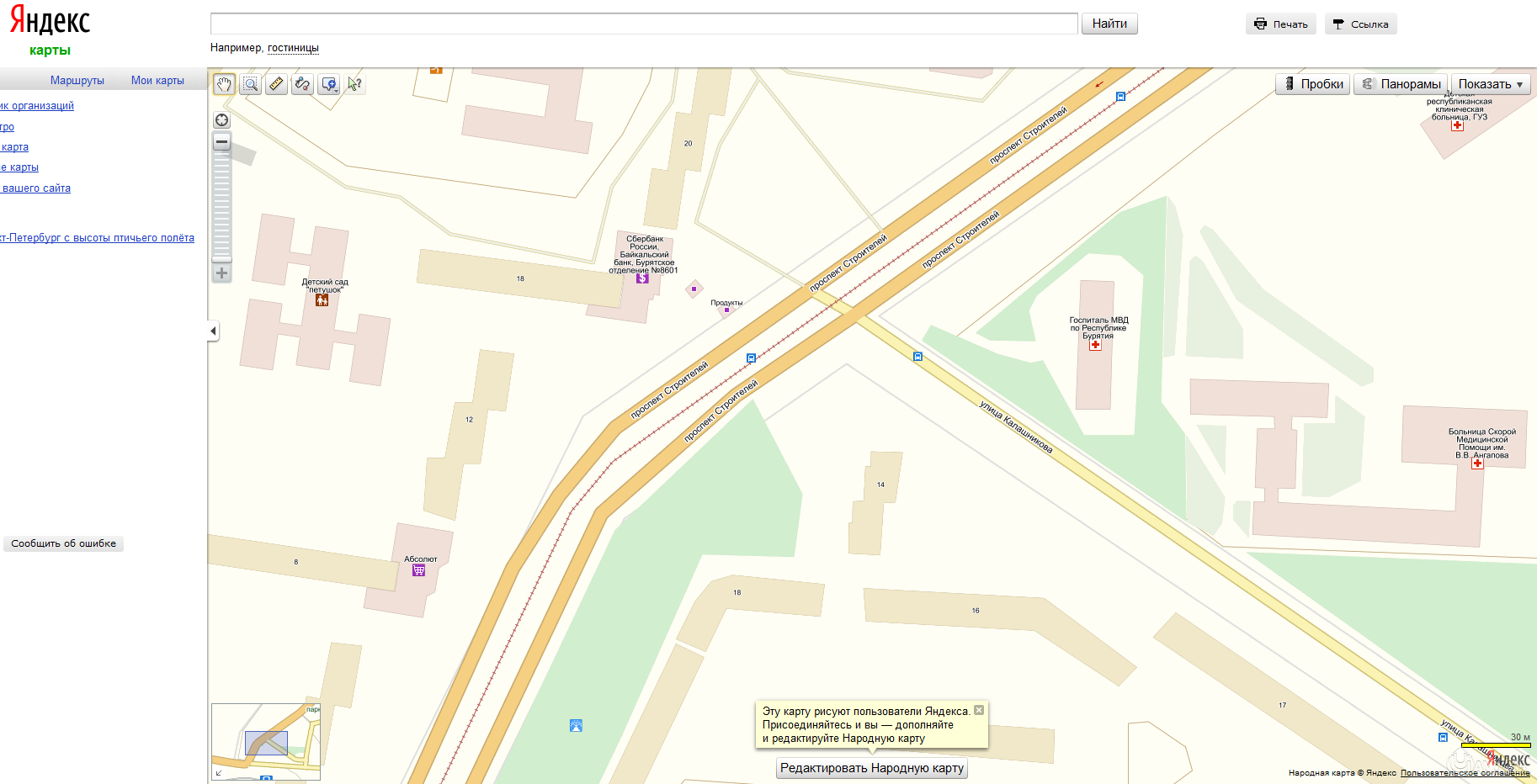The height and width of the screenshot is (784, 1537).
Task: Open the Петербург с высоты птичьего полёта link
Action: [97, 238]
